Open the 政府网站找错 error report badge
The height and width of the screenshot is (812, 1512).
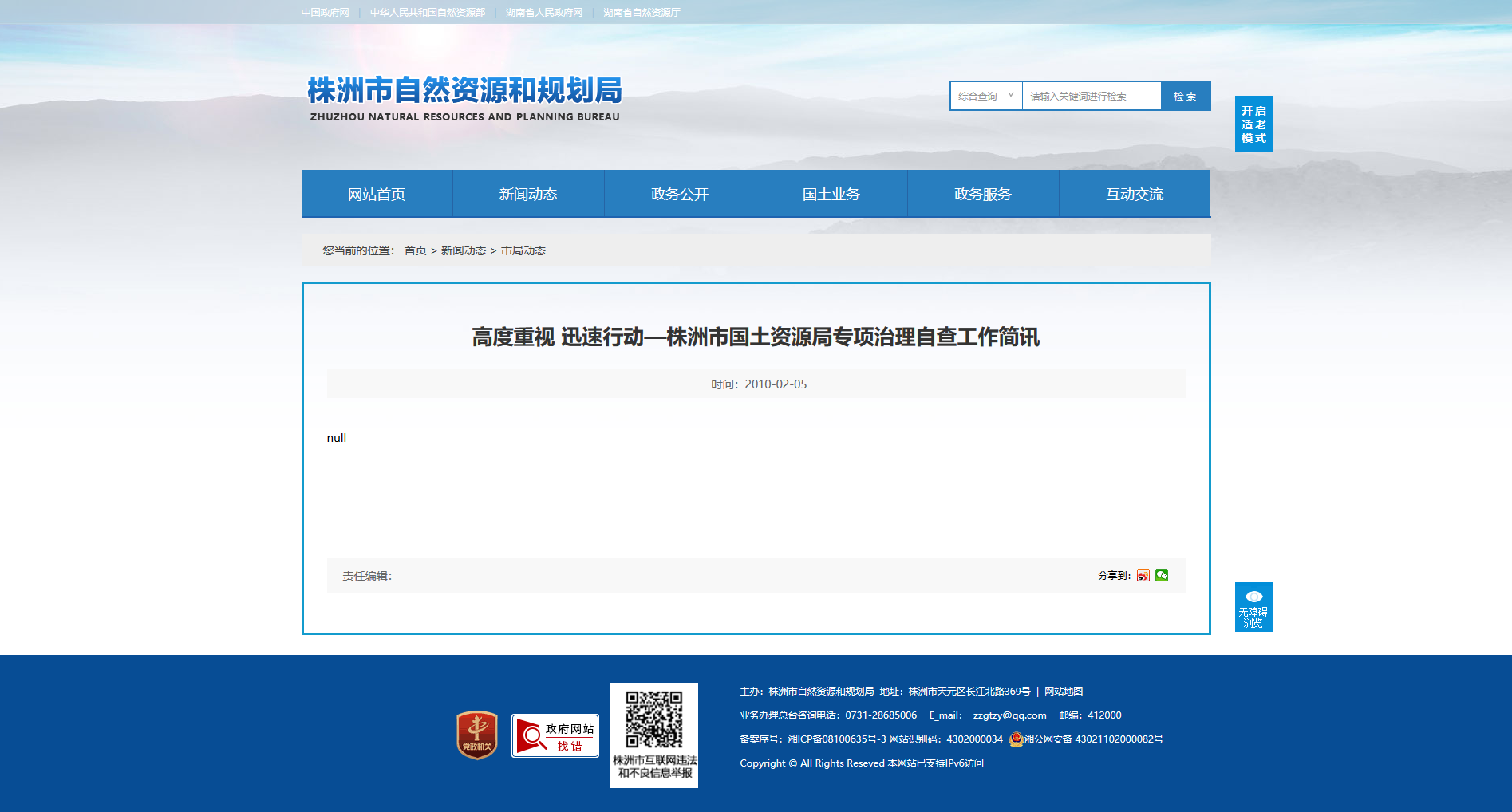point(555,735)
